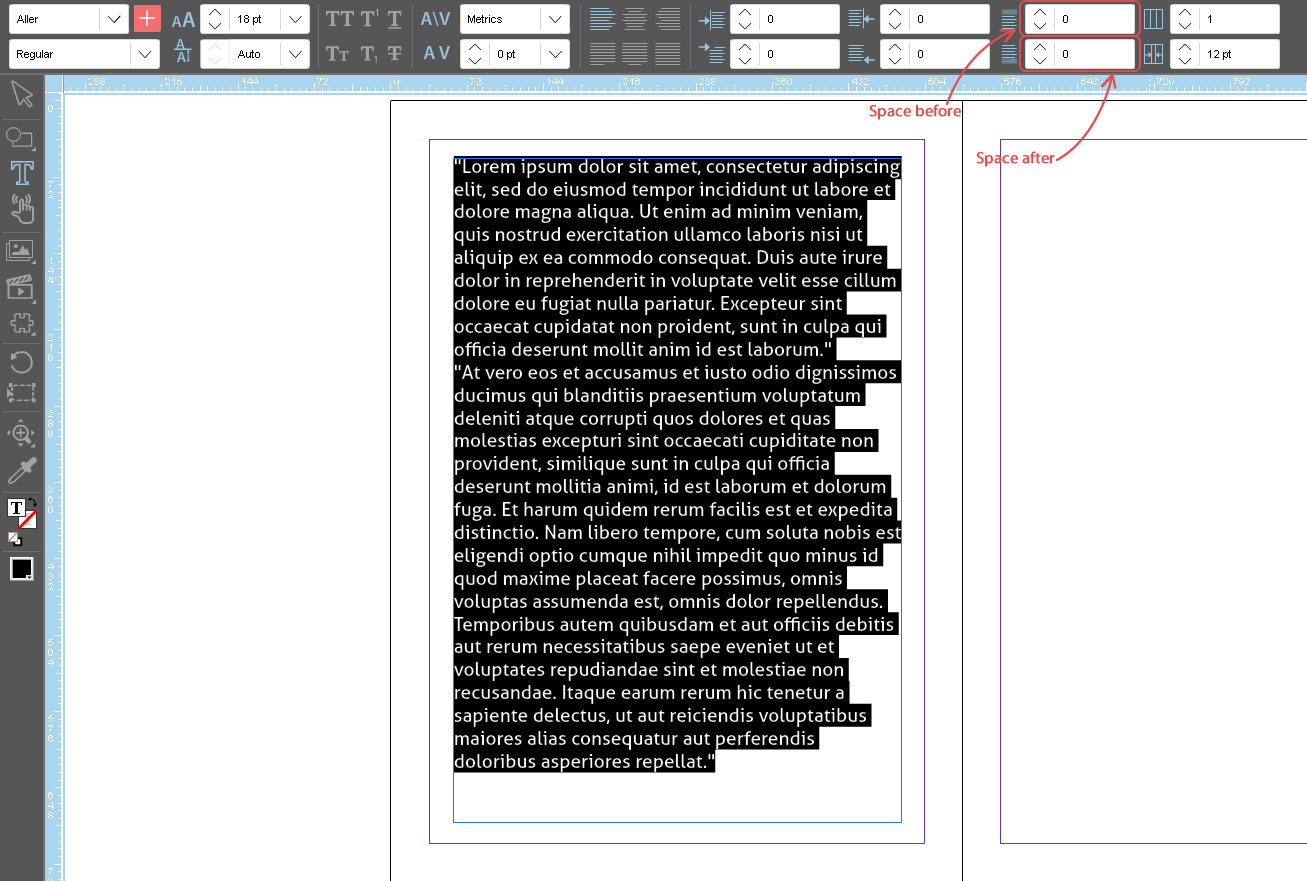Viewport: 1307px width, 881px height.
Task: Select the arrow selection tool
Action: tap(21, 95)
